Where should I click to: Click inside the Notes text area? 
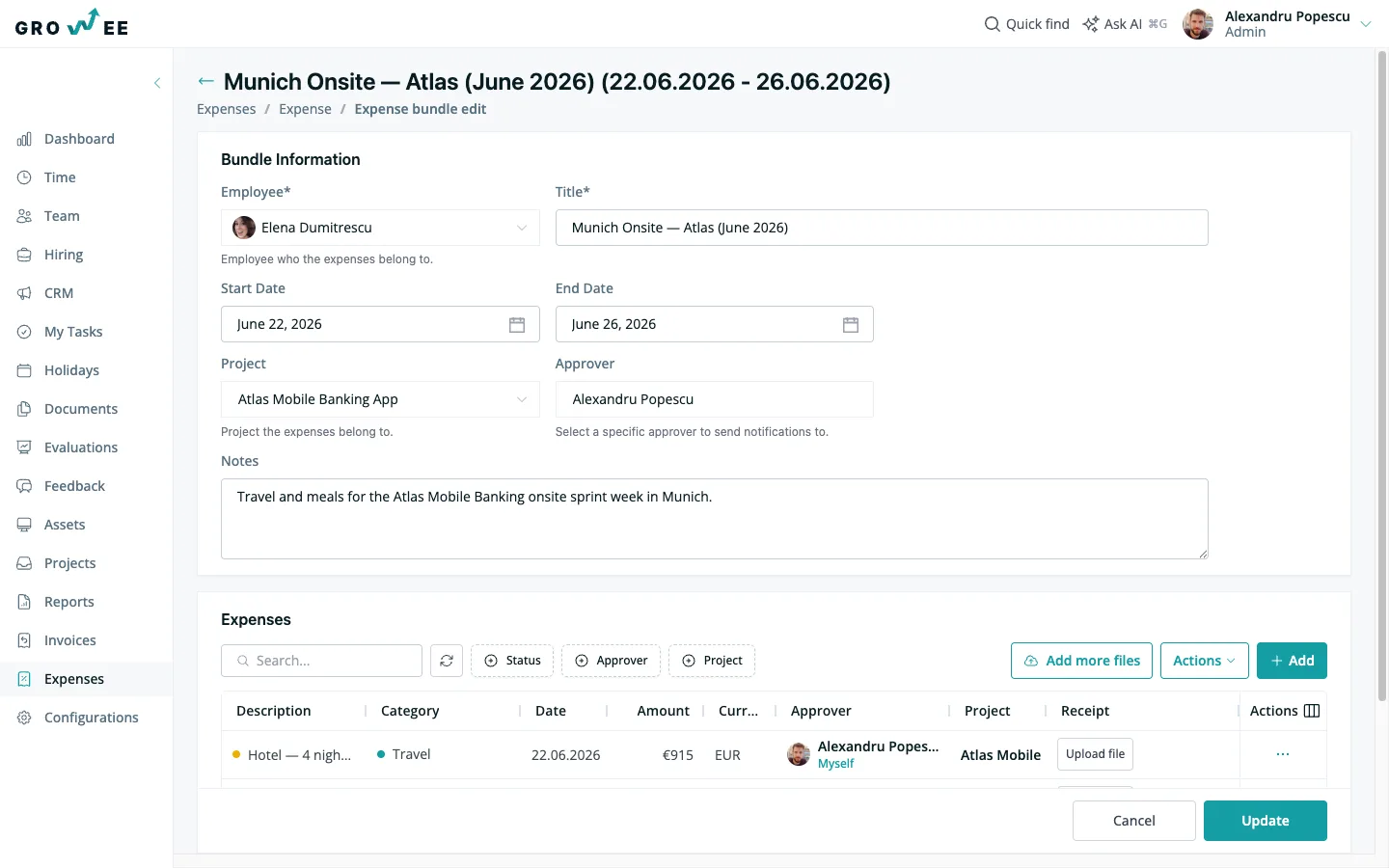[715, 519]
